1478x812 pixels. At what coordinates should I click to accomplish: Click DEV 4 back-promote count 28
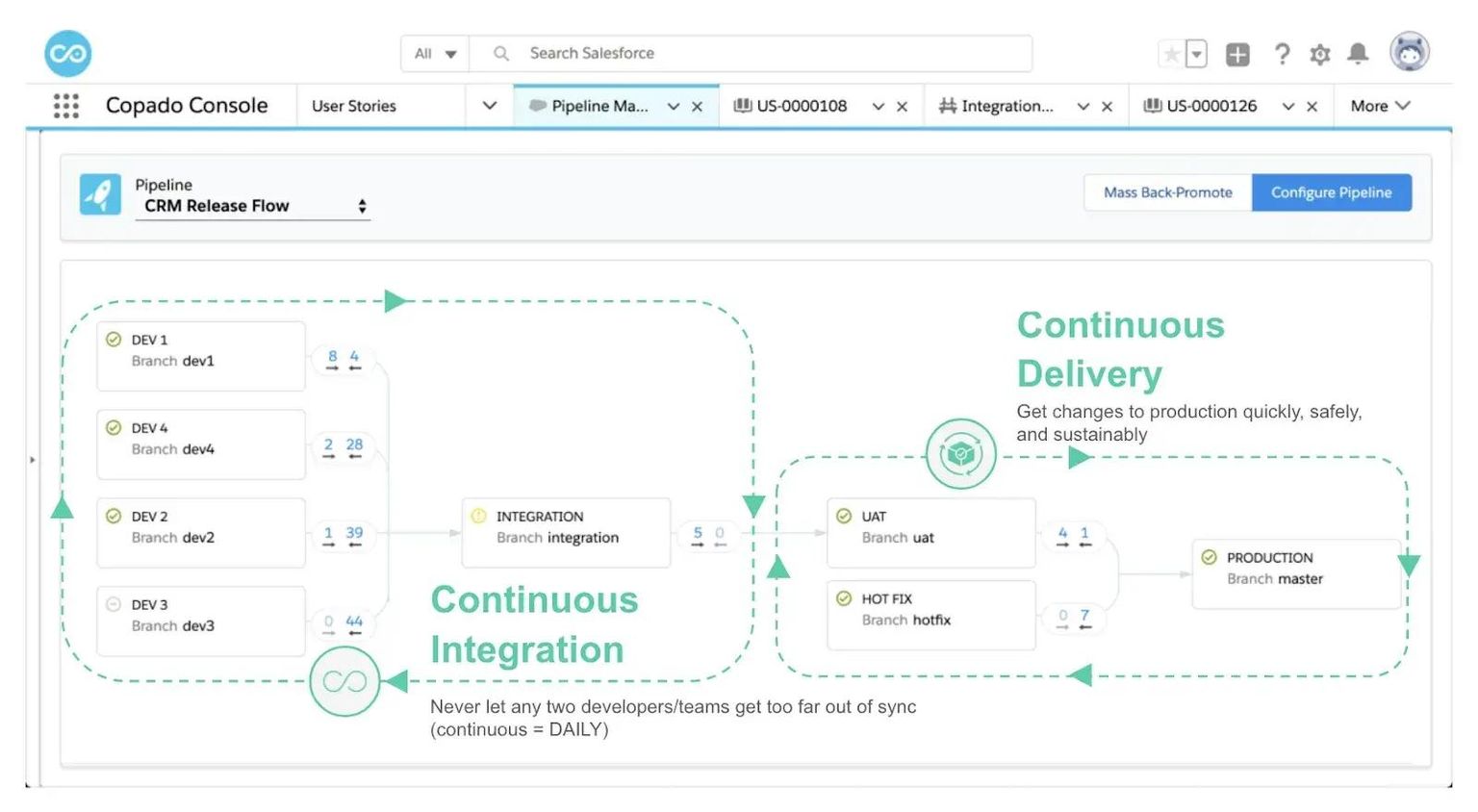(354, 448)
